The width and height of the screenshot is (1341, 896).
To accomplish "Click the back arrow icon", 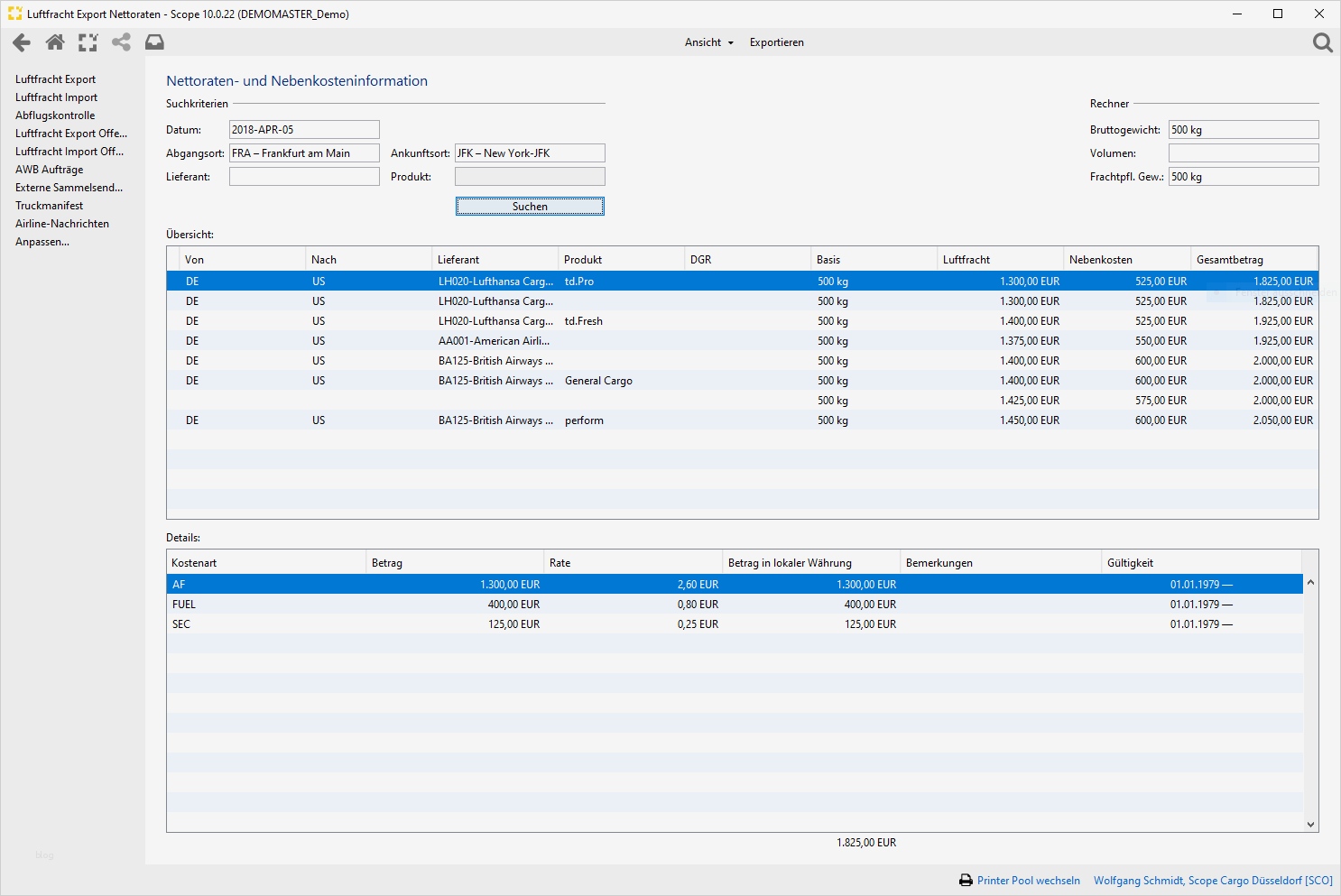I will point(22,42).
